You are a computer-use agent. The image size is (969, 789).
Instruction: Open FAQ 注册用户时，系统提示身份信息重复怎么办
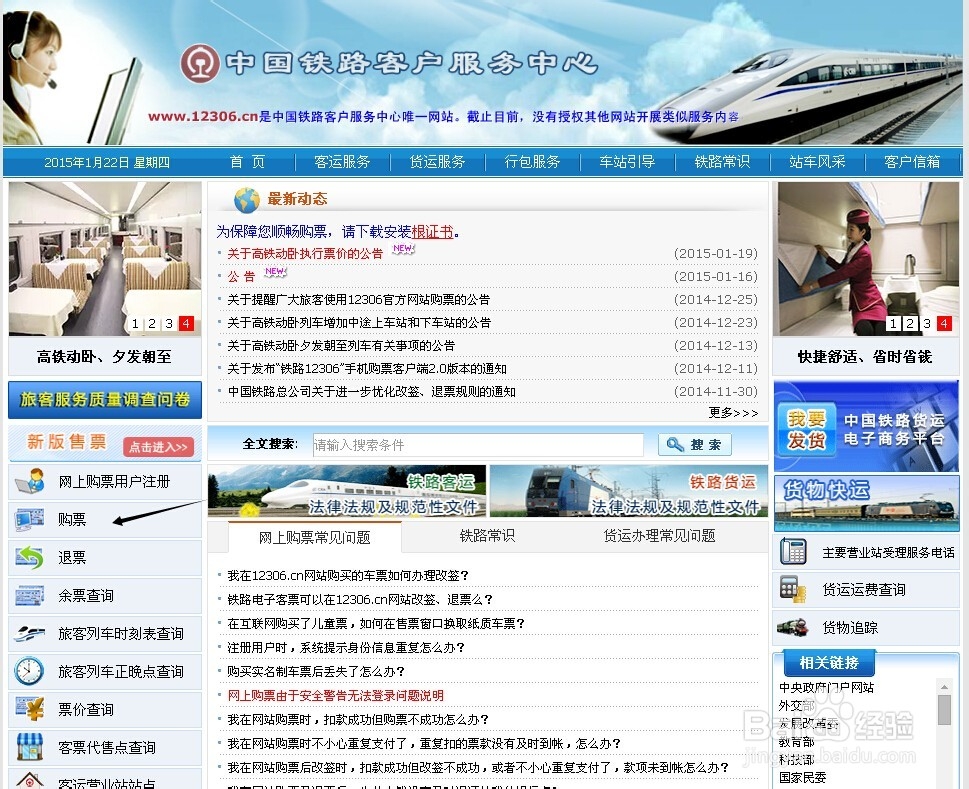pos(346,648)
